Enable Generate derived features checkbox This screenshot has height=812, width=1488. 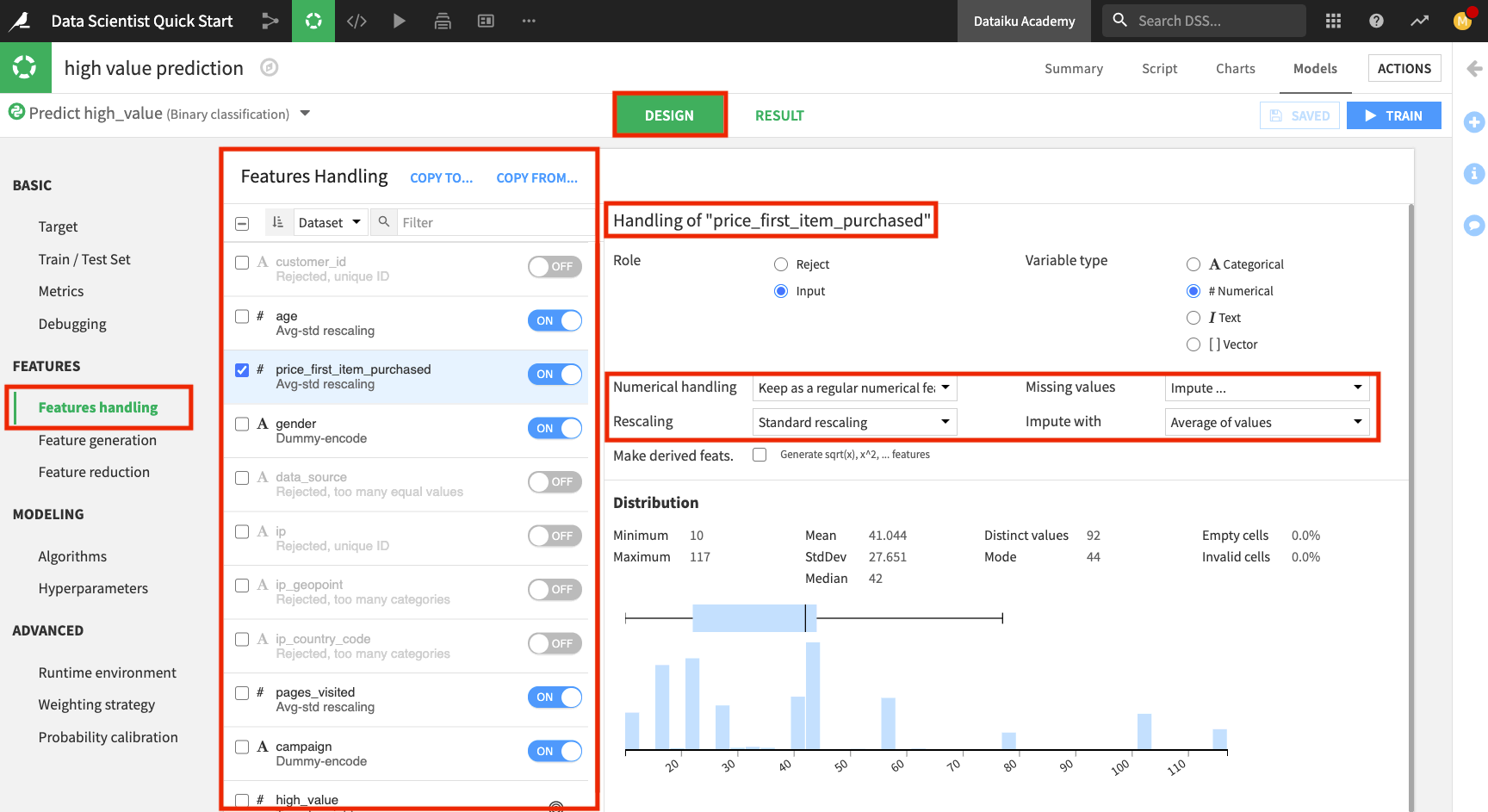click(759, 455)
